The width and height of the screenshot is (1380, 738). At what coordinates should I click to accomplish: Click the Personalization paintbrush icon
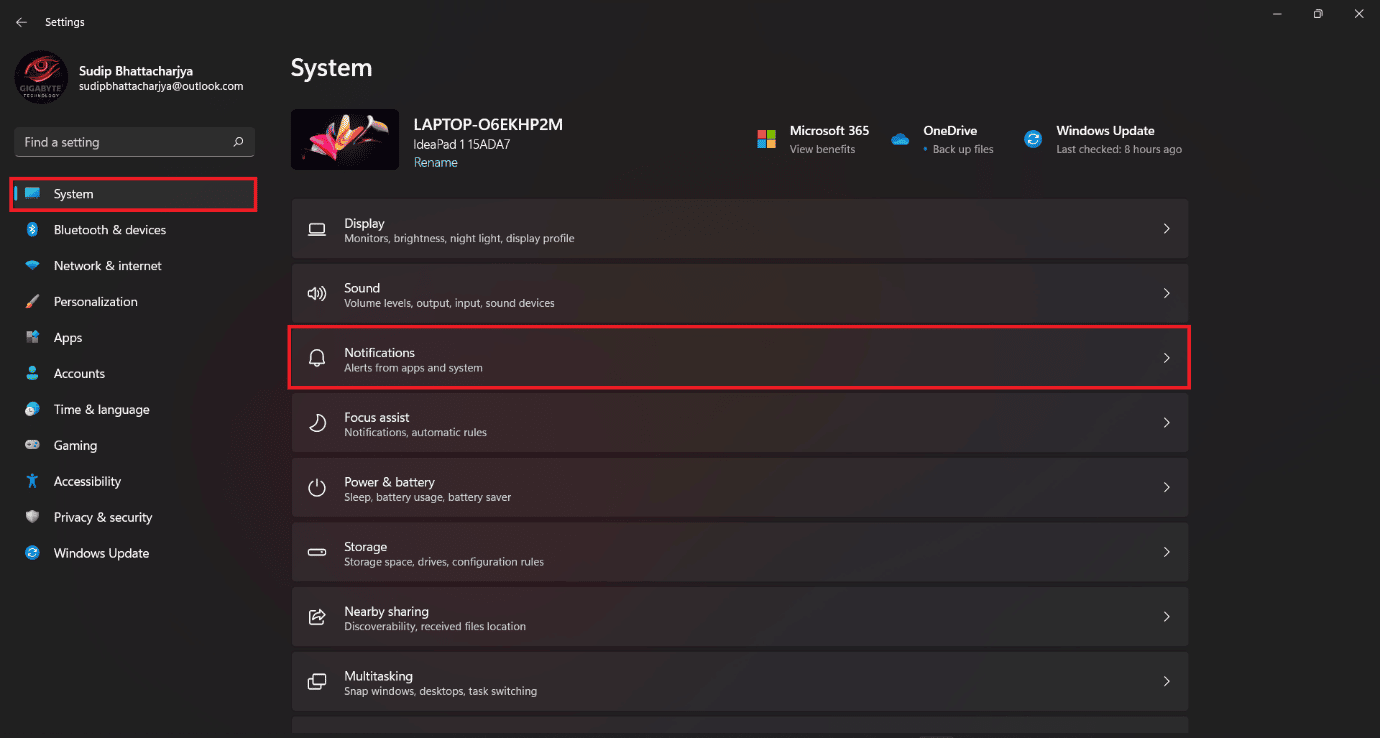click(32, 302)
